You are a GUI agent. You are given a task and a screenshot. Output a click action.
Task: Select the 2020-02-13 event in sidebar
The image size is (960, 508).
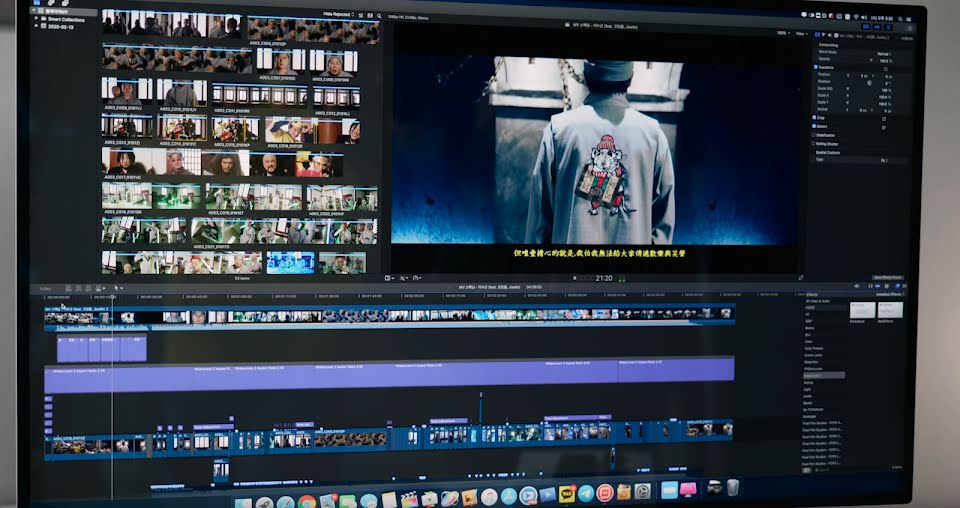[x=61, y=26]
